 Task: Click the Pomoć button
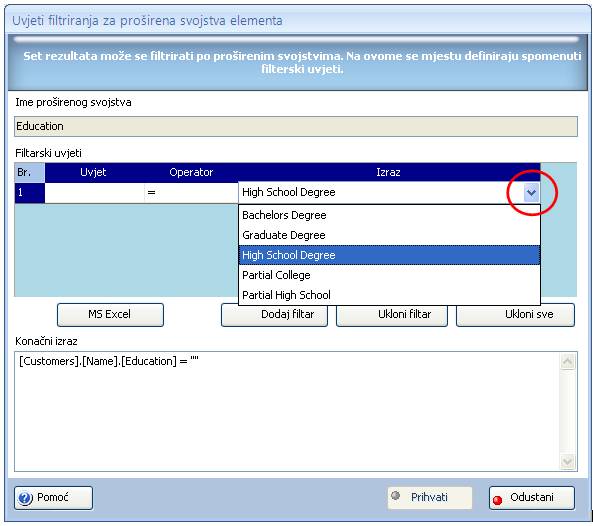pyautogui.click(x=53, y=498)
